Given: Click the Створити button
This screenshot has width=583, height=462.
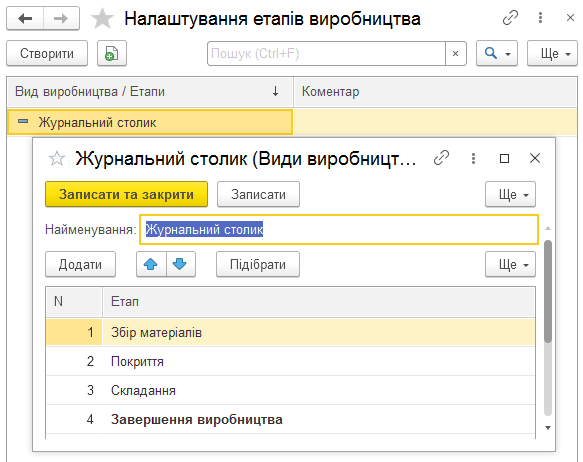Looking at the screenshot, I should click(47, 54).
